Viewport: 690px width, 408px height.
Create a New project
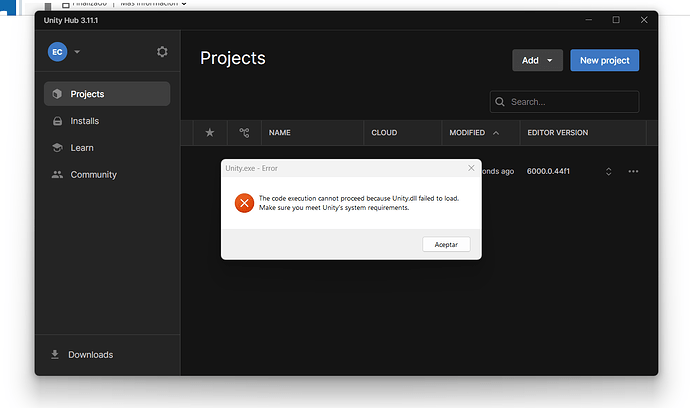pos(604,60)
